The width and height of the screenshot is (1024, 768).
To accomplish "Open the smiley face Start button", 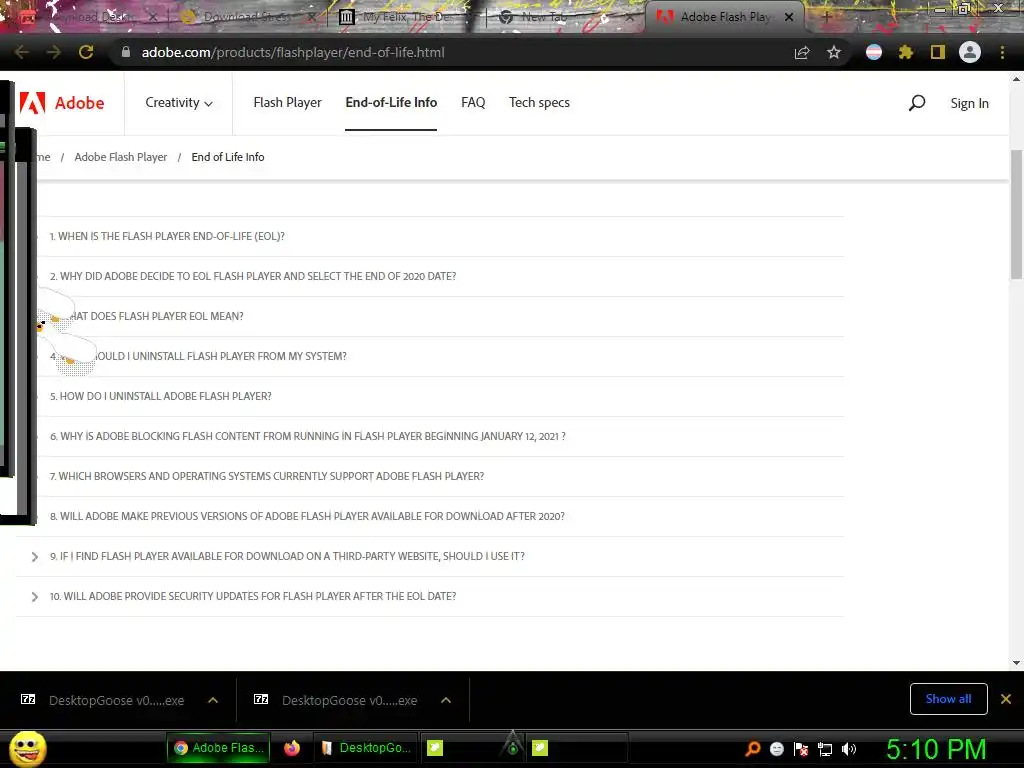I will 27,748.
